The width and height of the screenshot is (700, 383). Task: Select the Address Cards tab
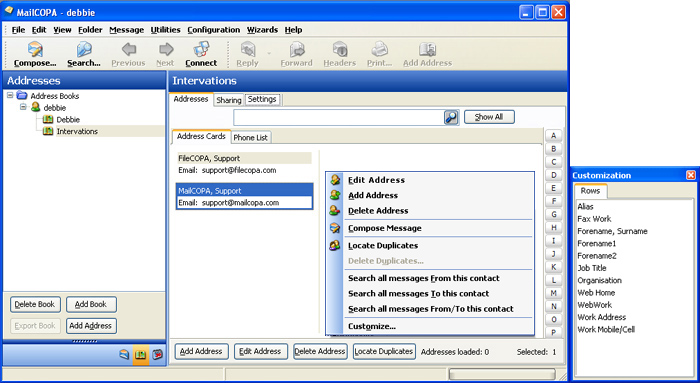pos(201,137)
